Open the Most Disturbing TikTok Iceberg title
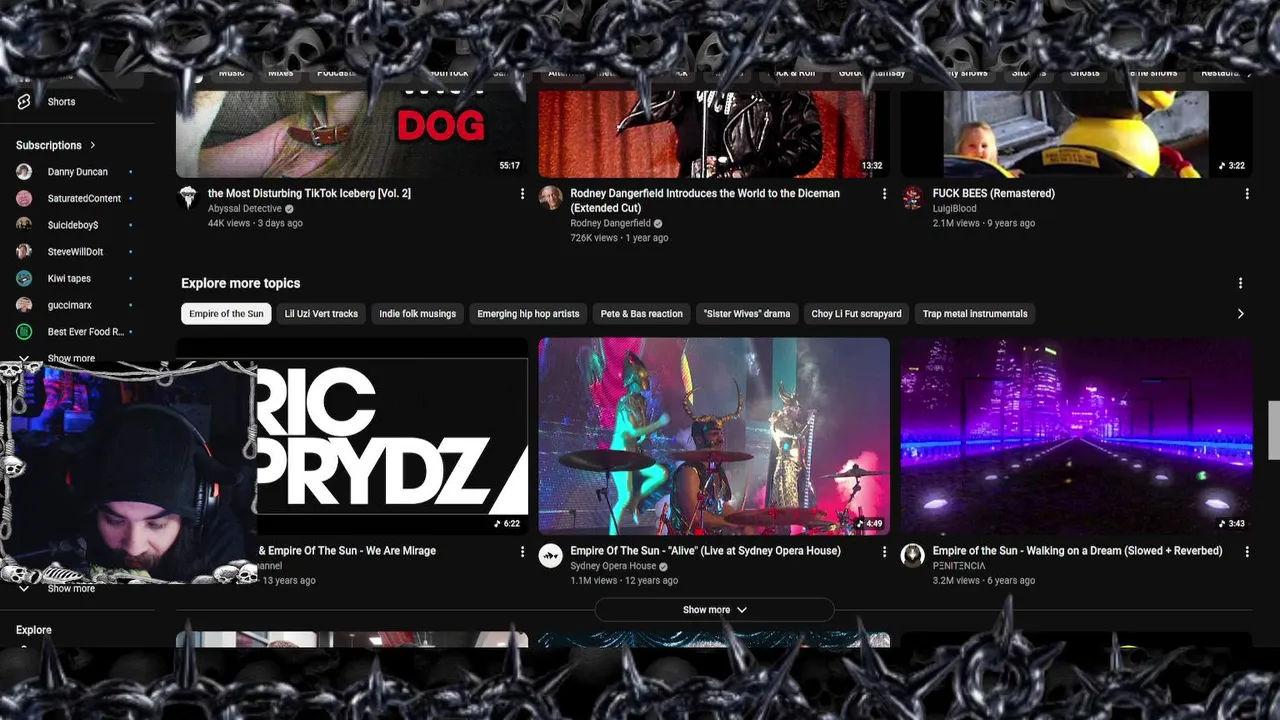 [x=309, y=193]
